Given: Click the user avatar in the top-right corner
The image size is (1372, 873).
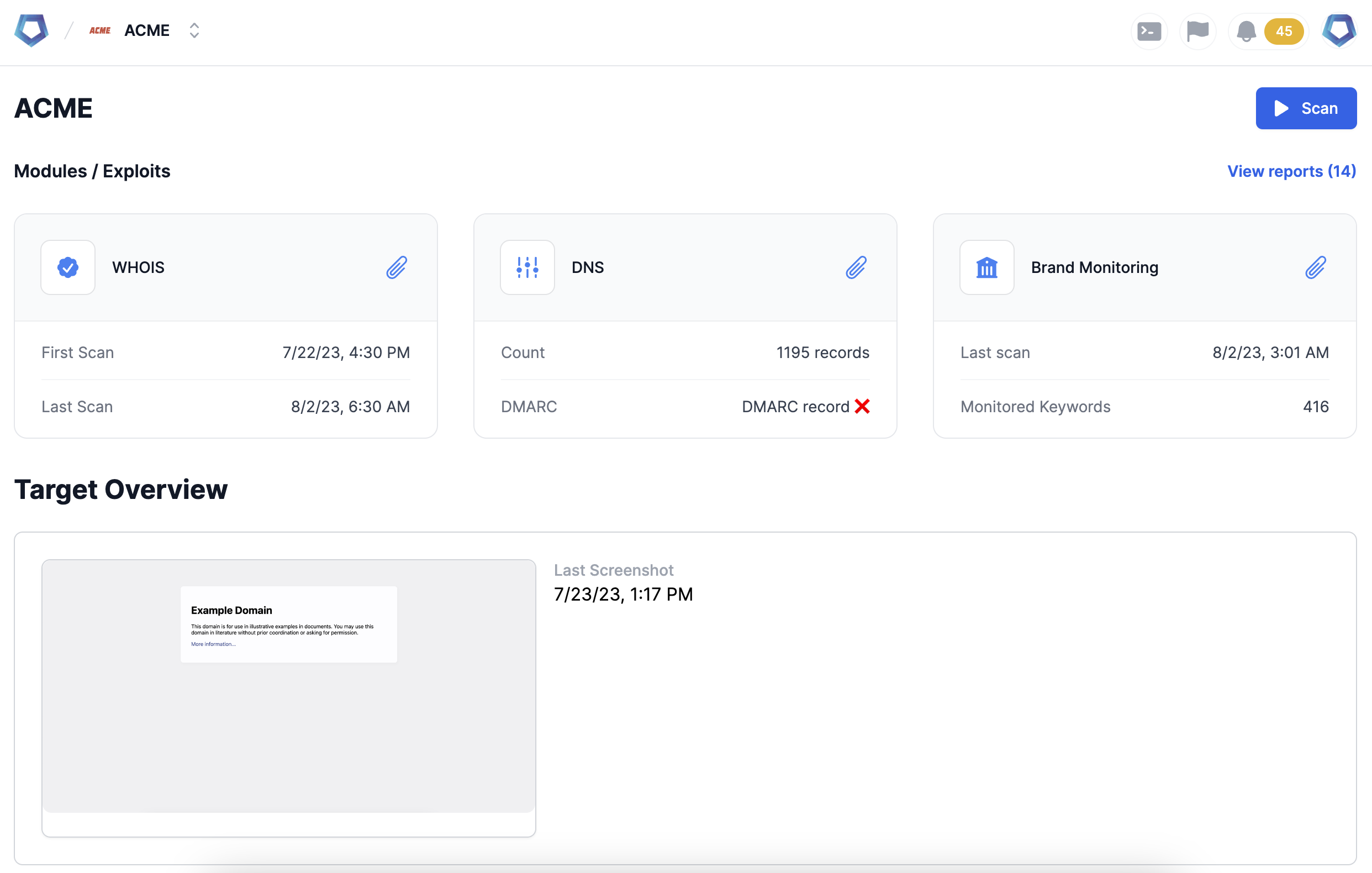Looking at the screenshot, I should point(1338,31).
